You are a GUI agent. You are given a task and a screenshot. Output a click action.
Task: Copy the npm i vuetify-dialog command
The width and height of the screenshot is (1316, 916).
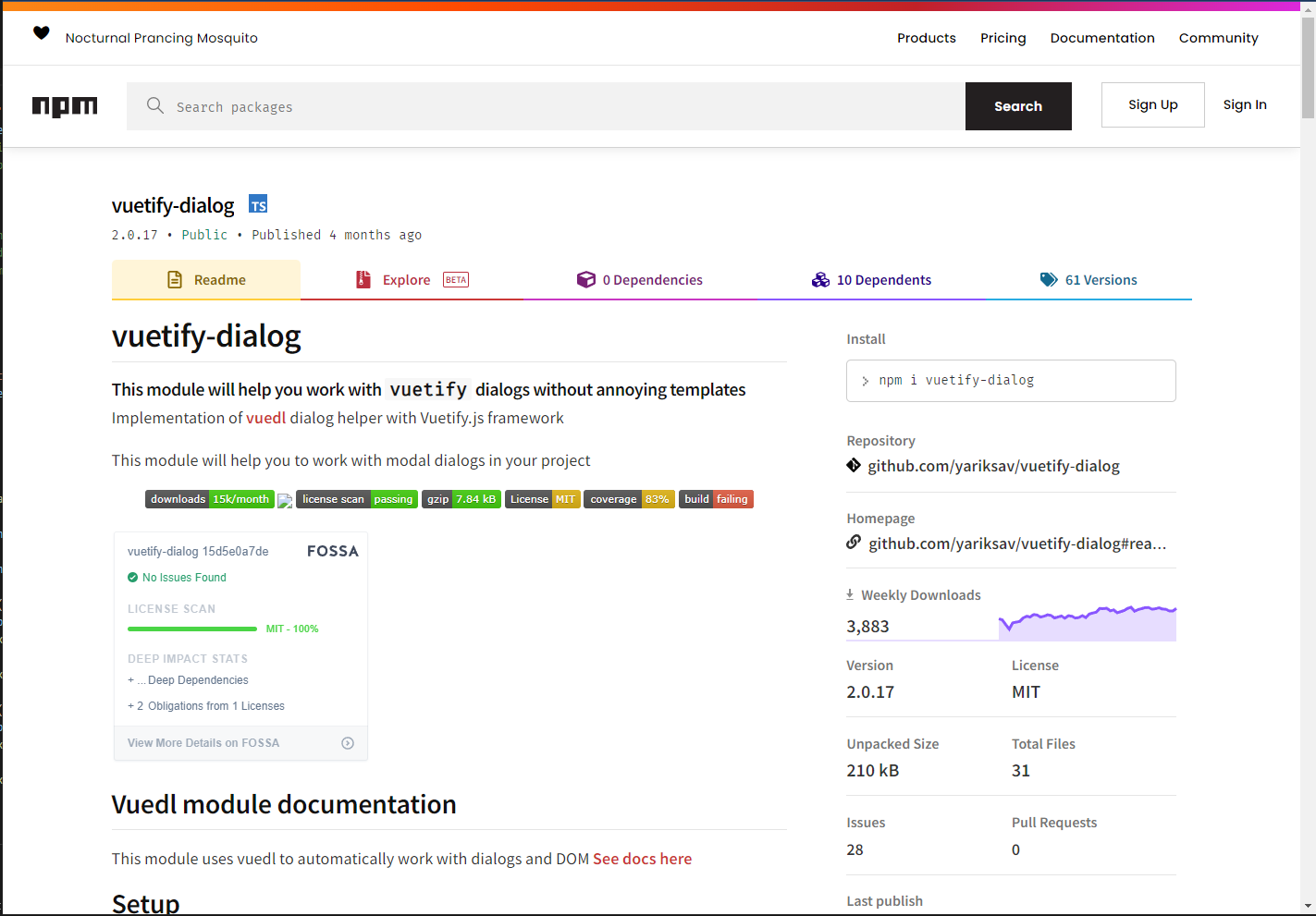tap(1011, 381)
